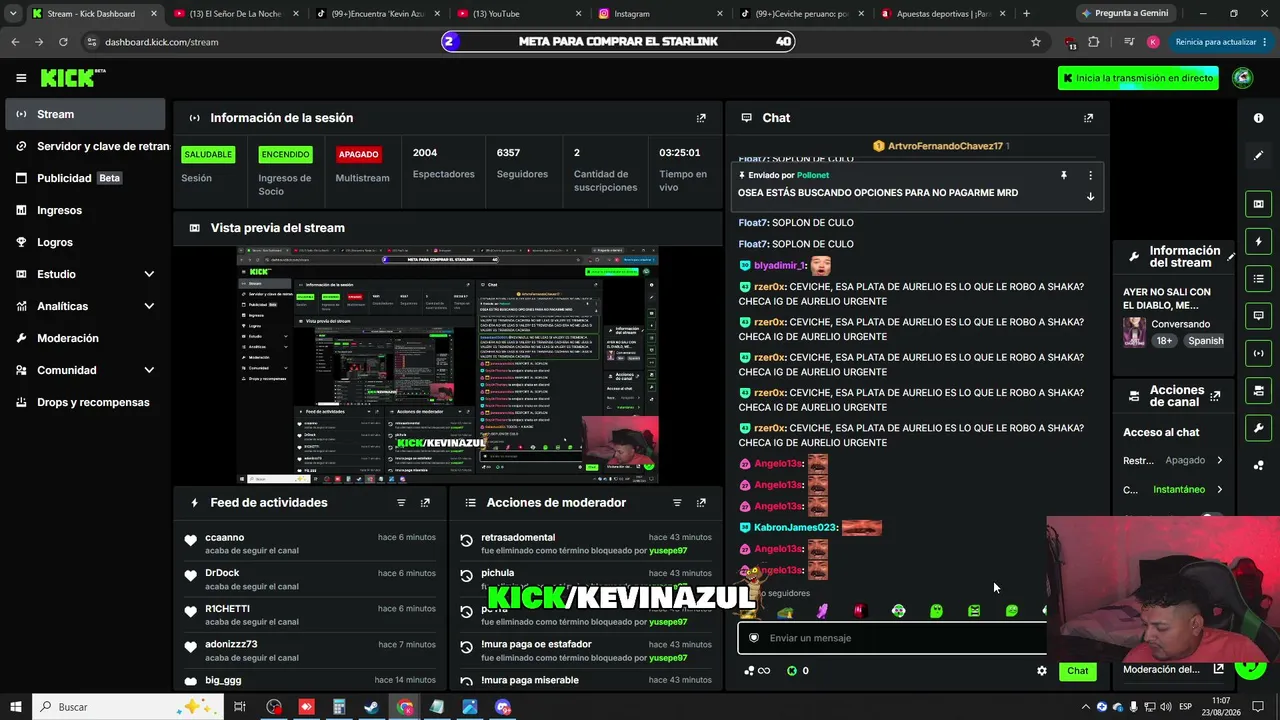Unpin the pinned chat message
This screenshot has height=720, width=1280.
[1064, 175]
